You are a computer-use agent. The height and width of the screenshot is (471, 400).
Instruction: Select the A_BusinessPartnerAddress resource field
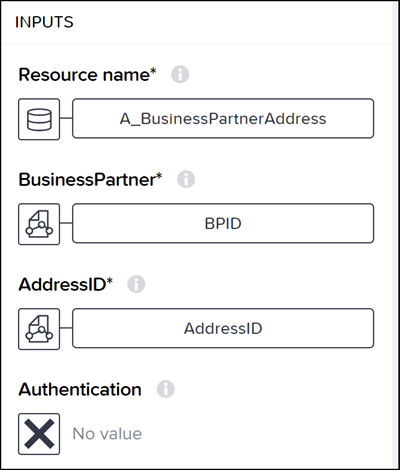223,118
